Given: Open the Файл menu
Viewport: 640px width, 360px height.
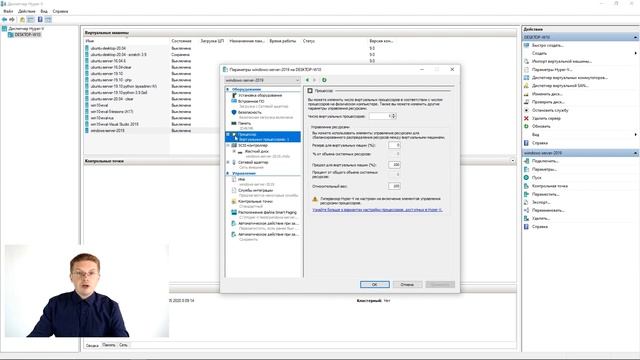Looking at the screenshot, I should click(x=8, y=11).
